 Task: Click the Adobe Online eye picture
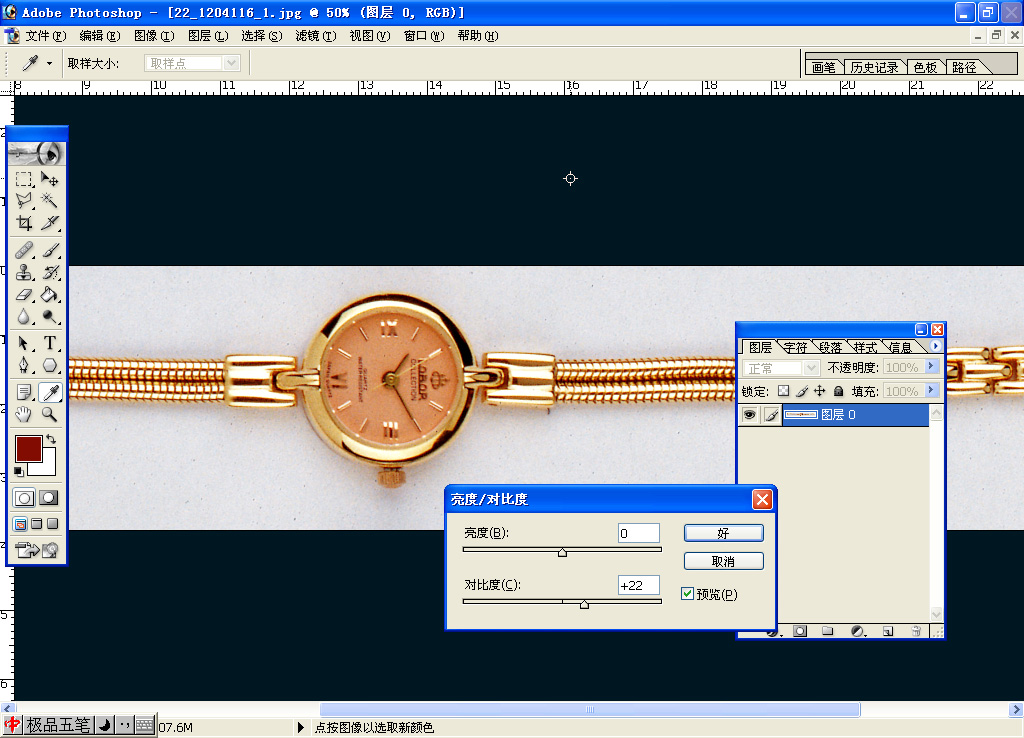click(x=37, y=153)
